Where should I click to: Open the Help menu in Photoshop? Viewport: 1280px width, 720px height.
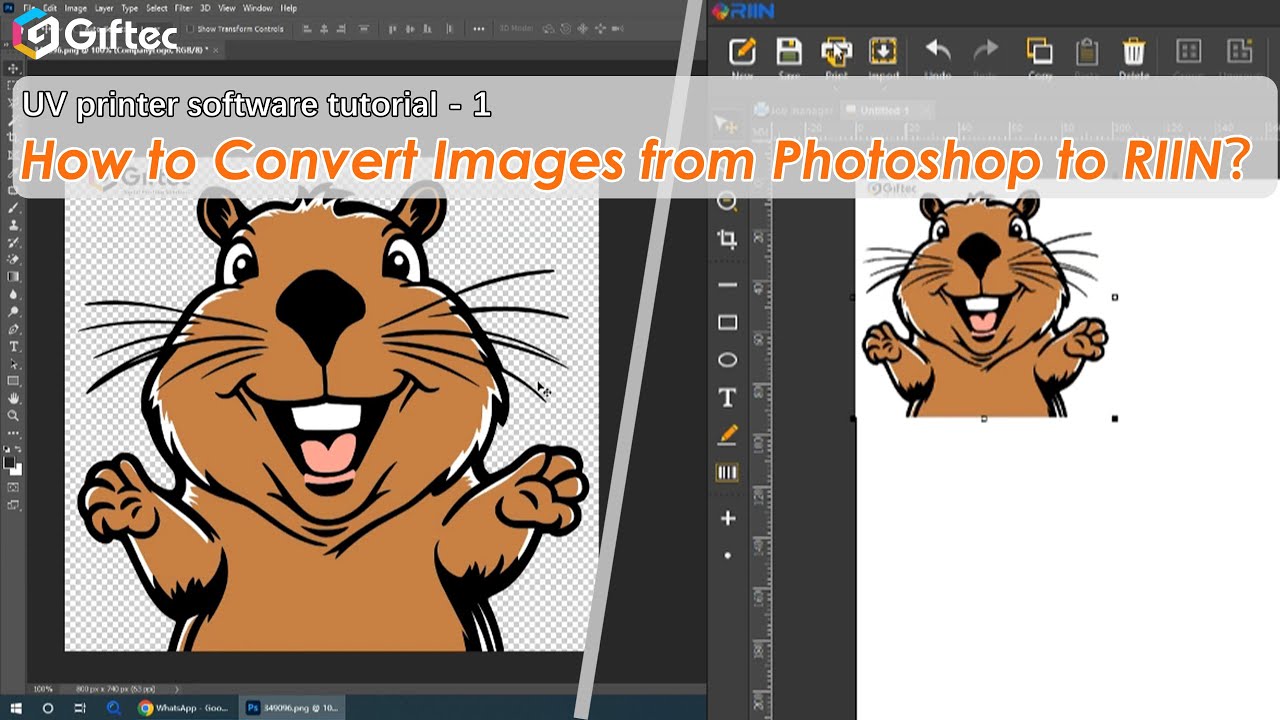click(x=289, y=8)
